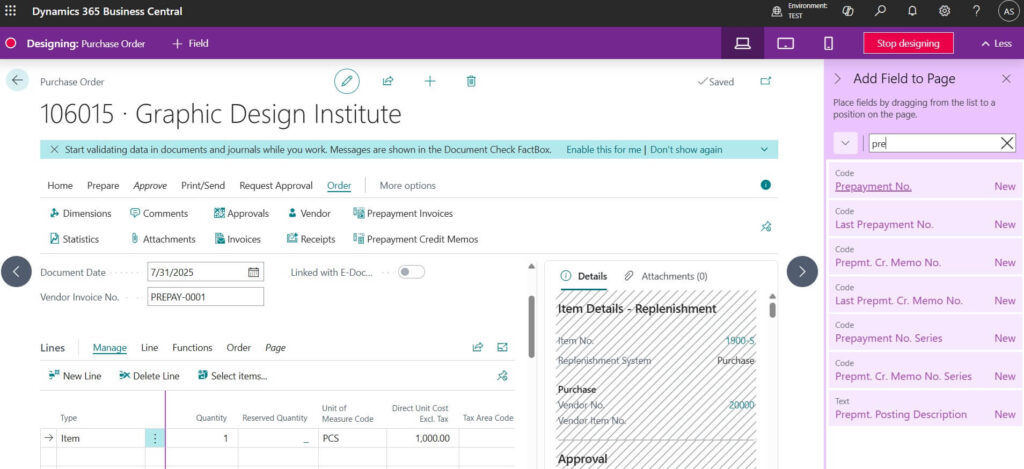This screenshot has height=469, width=1024.
Task: Click the delete trash can icon
Action: pyautogui.click(x=471, y=82)
